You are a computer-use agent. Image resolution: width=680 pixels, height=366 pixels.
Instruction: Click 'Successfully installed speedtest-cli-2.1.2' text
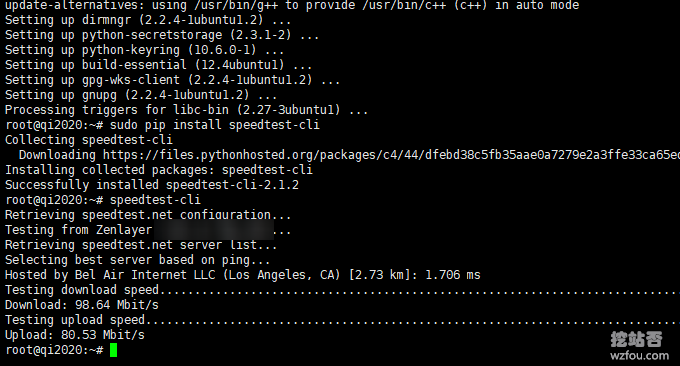(x=152, y=185)
